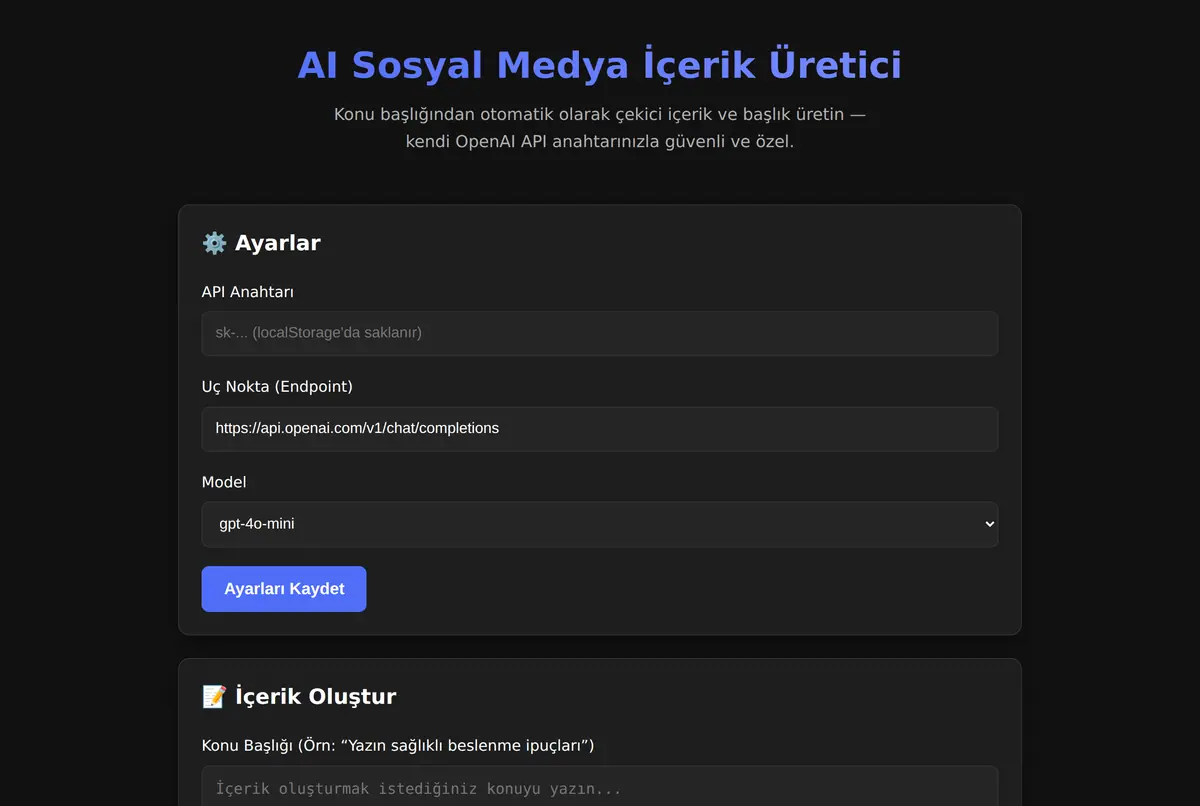This screenshot has height=806, width=1200.
Task: Click the memo icon beside İçerik Oluştur
Action: [x=214, y=696]
